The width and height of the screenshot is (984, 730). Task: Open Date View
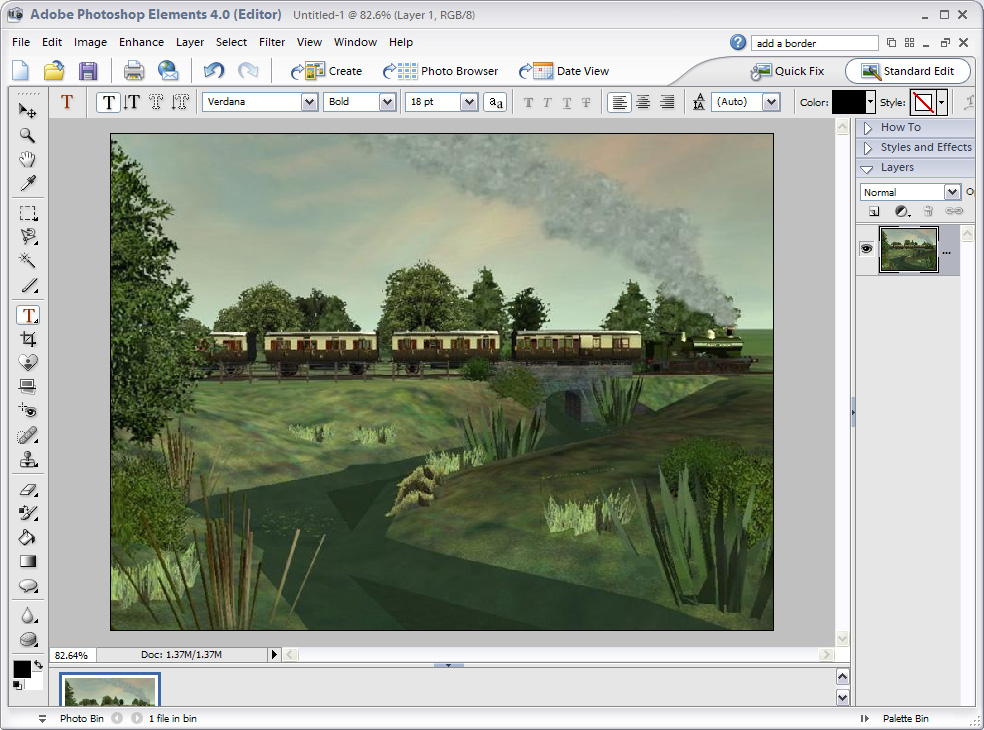tap(564, 71)
